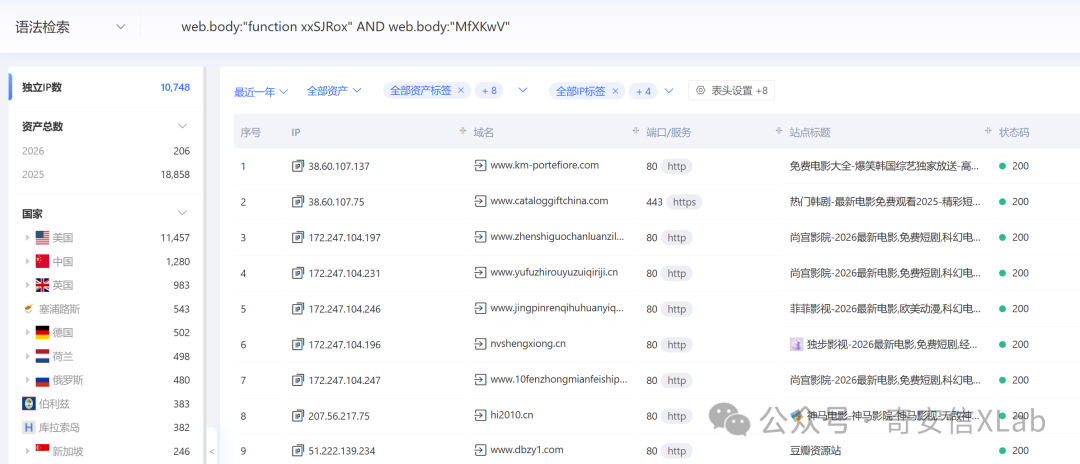
Task: Collapse the 资产总数 section
Action: click(182, 126)
